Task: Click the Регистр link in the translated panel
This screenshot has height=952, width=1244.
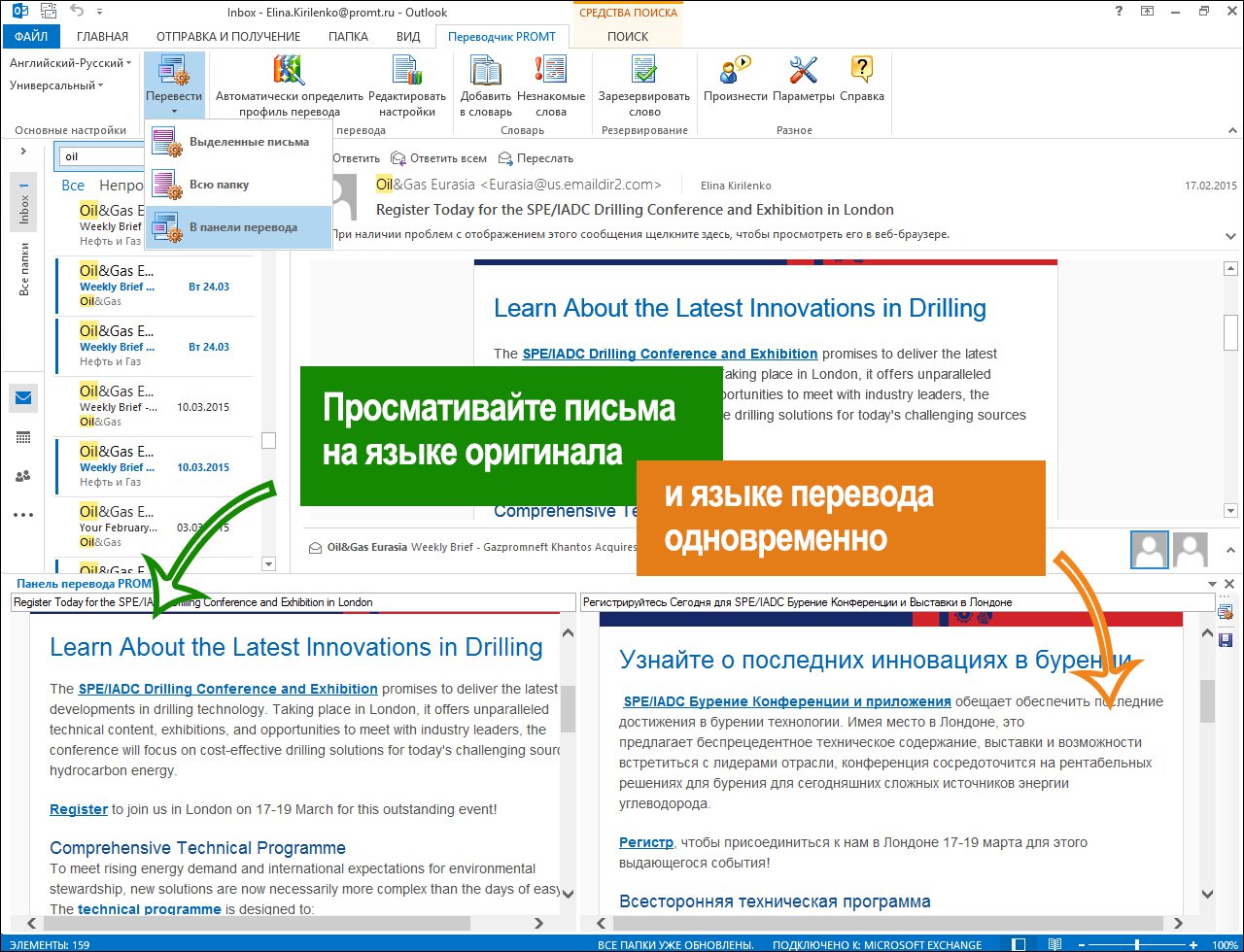Action: coord(646,842)
